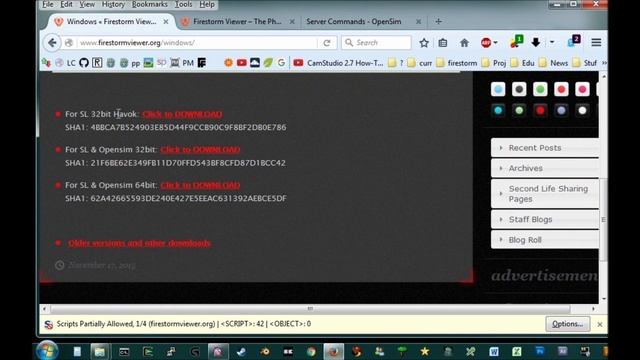The height and width of the screenshot is (360, 640).
Task: Click the URL address bar
Action: point(197,42)
